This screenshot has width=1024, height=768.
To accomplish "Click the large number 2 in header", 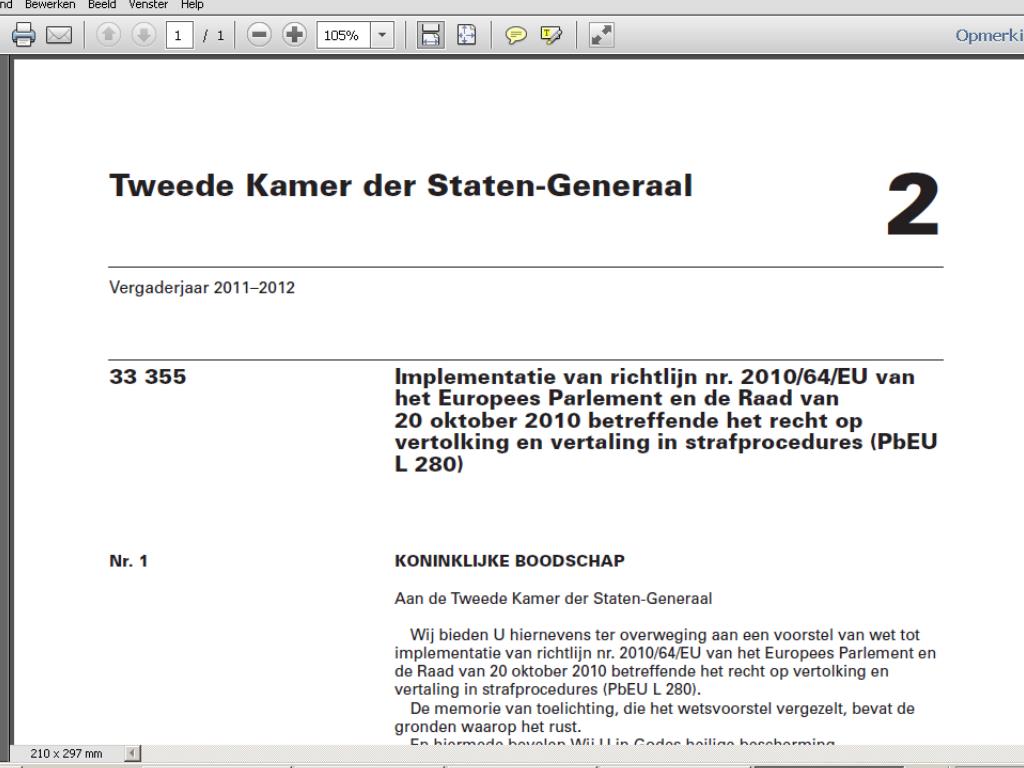I will pos(913,204).
